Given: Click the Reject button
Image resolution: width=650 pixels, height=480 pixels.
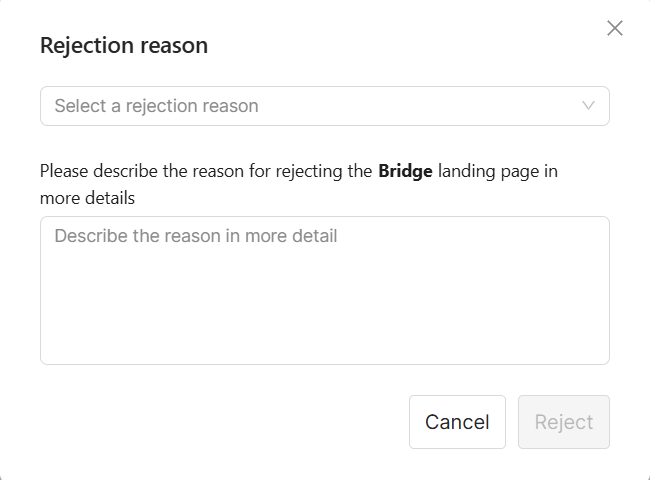Looking at the screenshot, I should pyautogui.click(x=564, y=422).
